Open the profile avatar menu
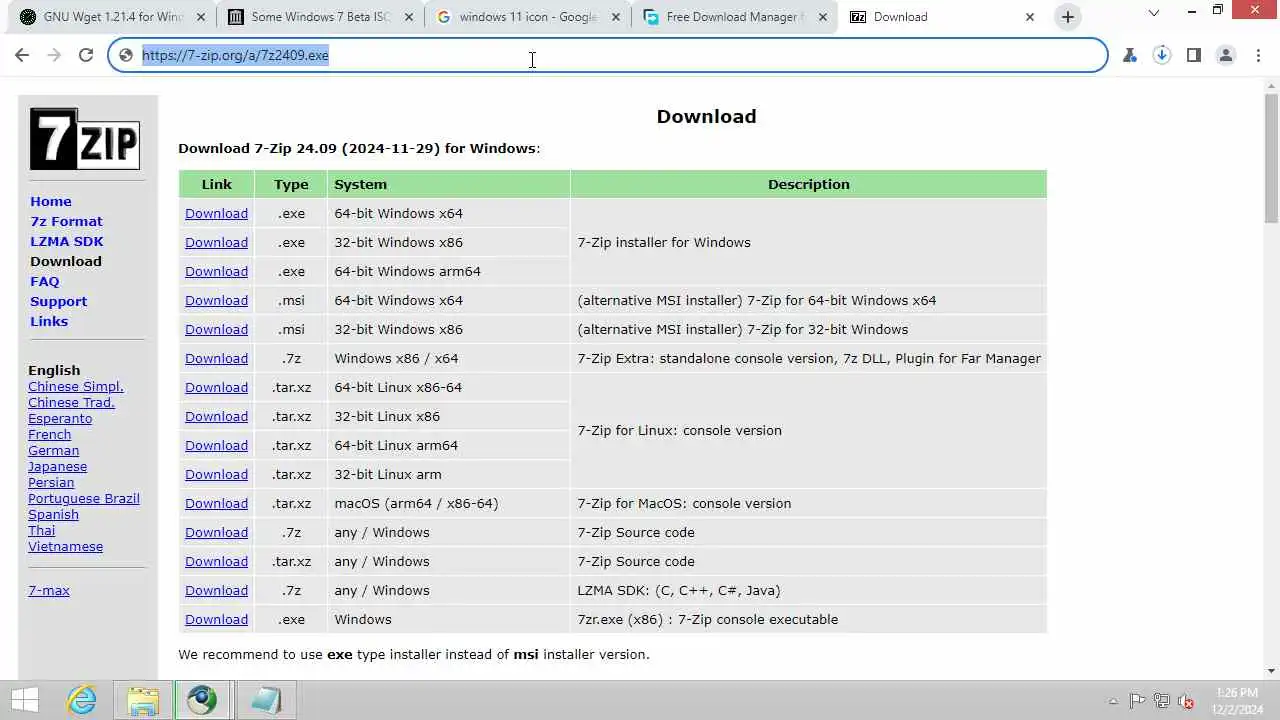1280x720 pixels. point(1226,55)
